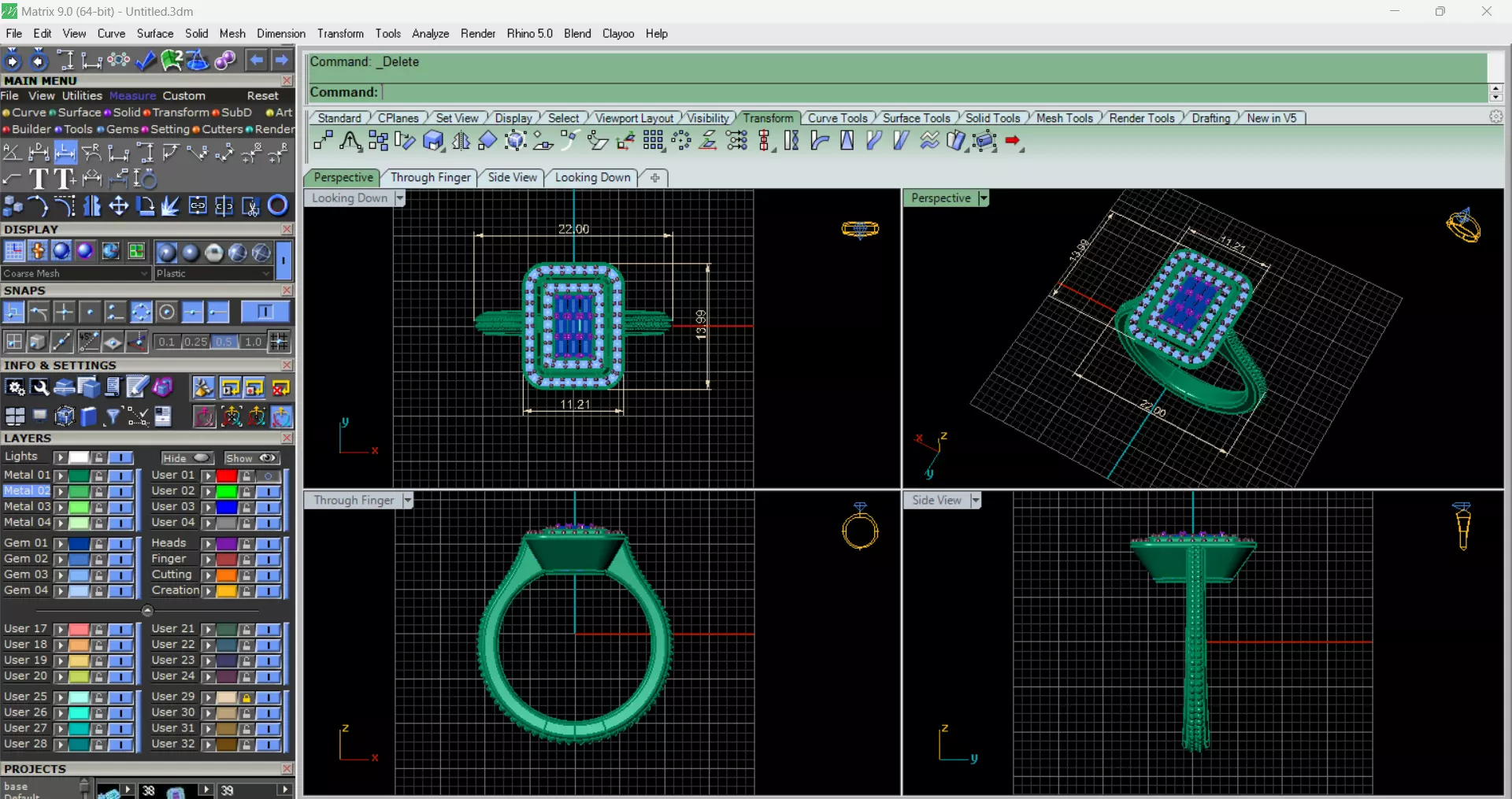Click the Reset button in Main Menu

(262, 95)
